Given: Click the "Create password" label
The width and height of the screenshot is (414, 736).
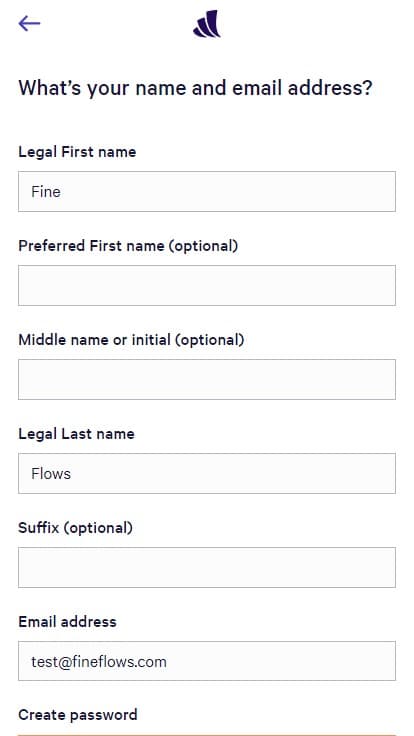Looking at the screenshot, I should point(78,715).
